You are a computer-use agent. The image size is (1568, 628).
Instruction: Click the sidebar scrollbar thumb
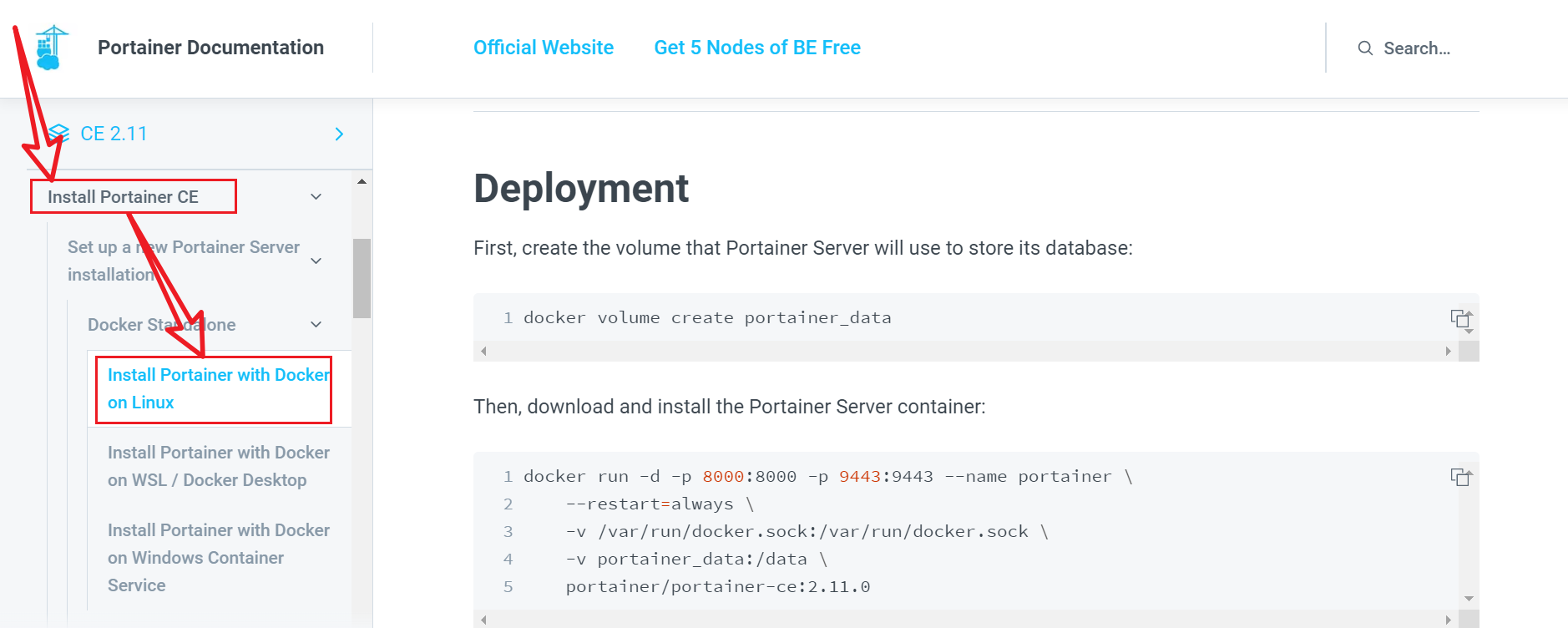tap(362, 278)
